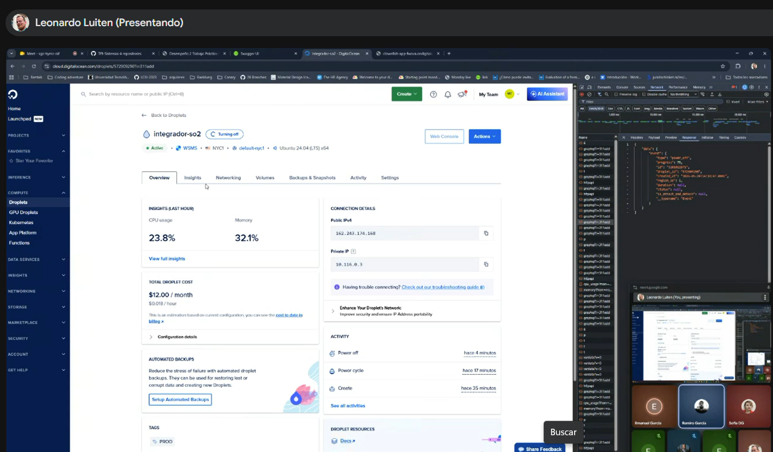Click the browser back arrow

pyautogui.click(x=13, y=66)
